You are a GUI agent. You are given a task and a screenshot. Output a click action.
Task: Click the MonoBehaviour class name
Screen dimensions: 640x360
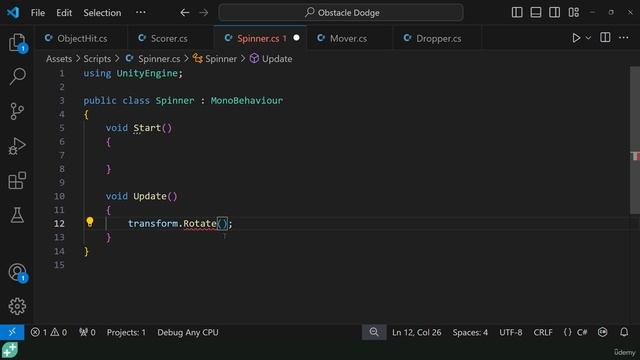(x=247, y=100)
